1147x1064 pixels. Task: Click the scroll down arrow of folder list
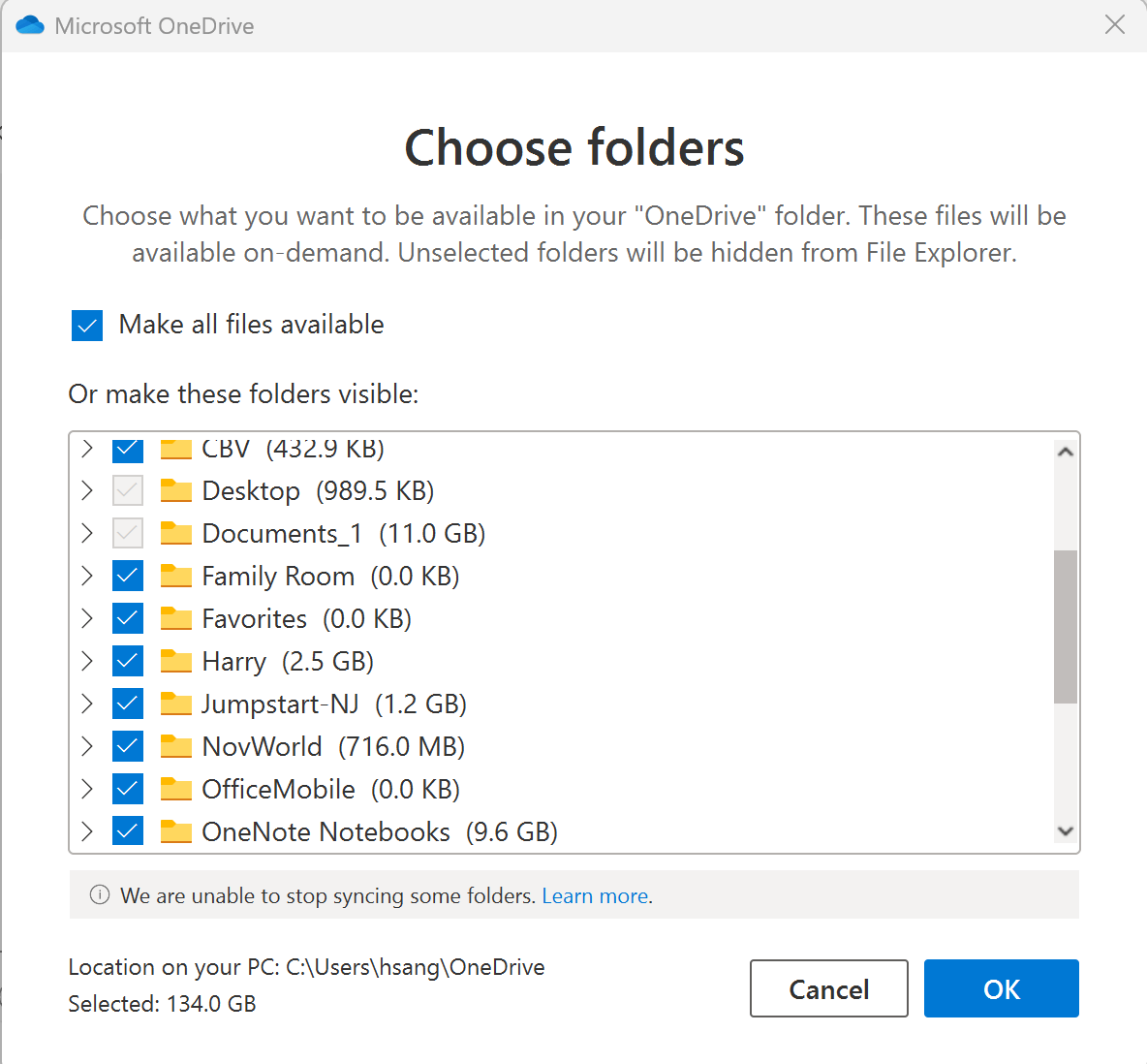(x=1066, y=830)
